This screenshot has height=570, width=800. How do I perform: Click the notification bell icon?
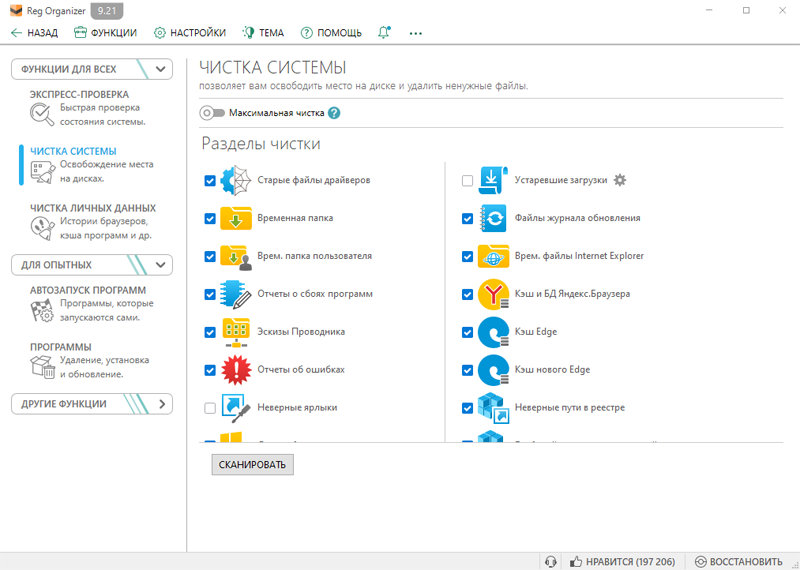(x=384, y=33)
